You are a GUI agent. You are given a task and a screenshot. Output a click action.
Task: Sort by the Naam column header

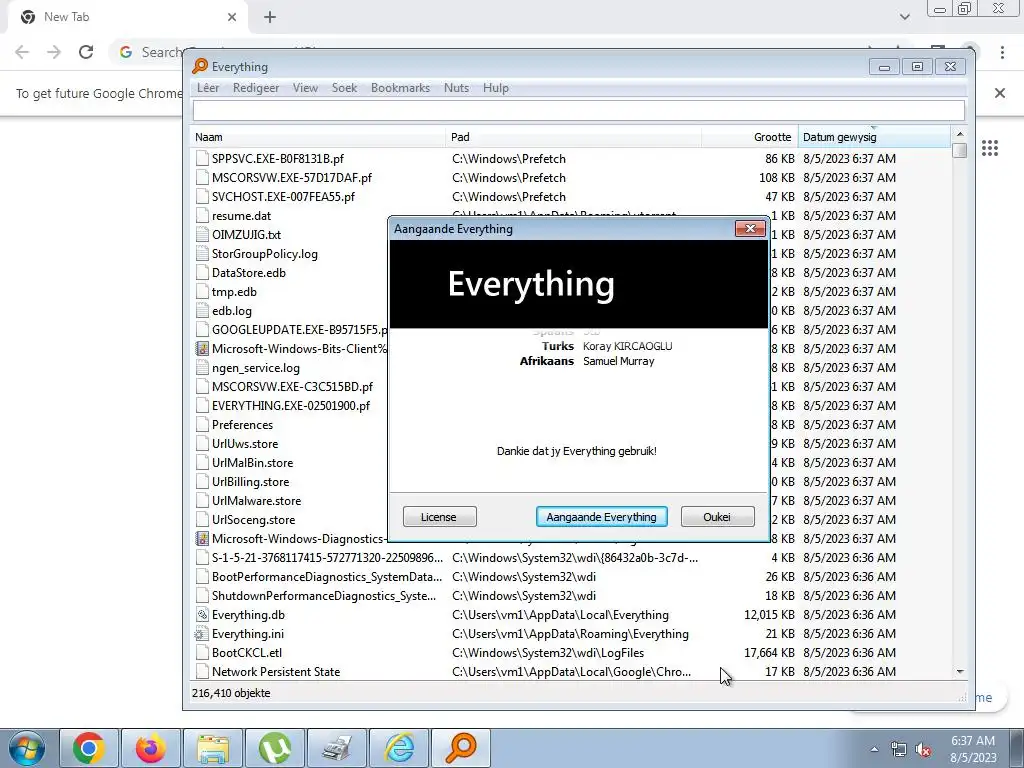319,137
